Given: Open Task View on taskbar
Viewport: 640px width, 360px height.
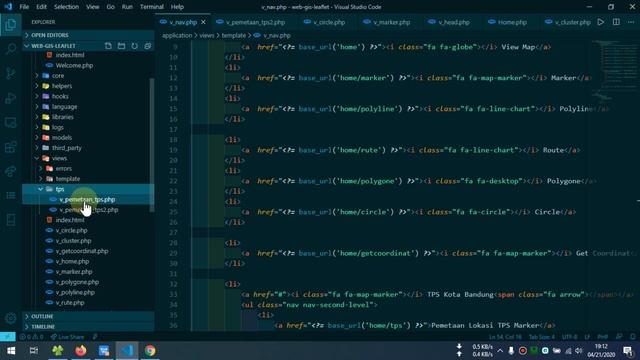Looking at the screenshot, I should tap(34, 351).
